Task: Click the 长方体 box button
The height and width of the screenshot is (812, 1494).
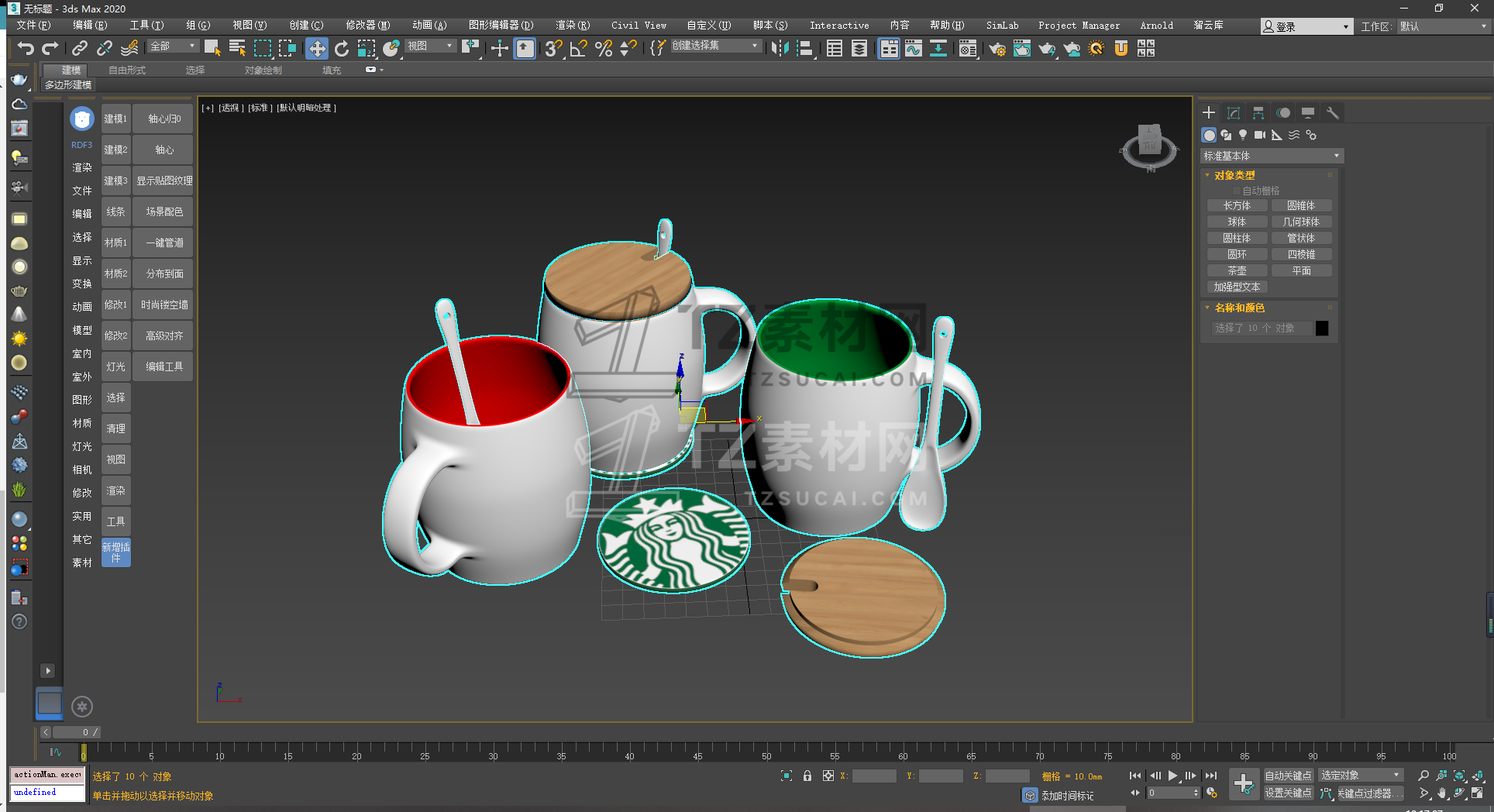Action: pyautogui.click(x=1237, y=205)
